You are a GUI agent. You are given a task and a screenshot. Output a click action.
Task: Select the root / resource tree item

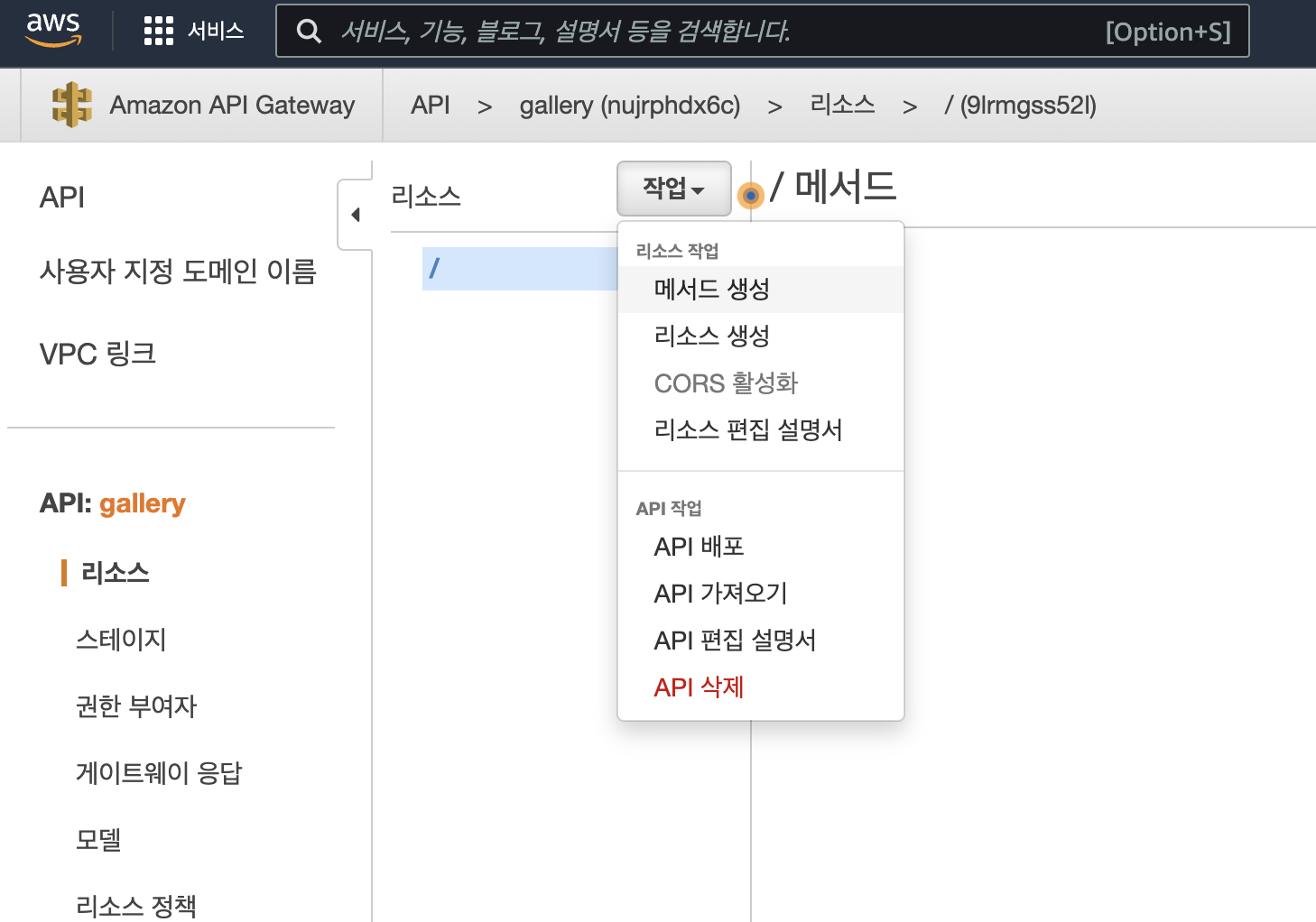[x=520, y=269]
